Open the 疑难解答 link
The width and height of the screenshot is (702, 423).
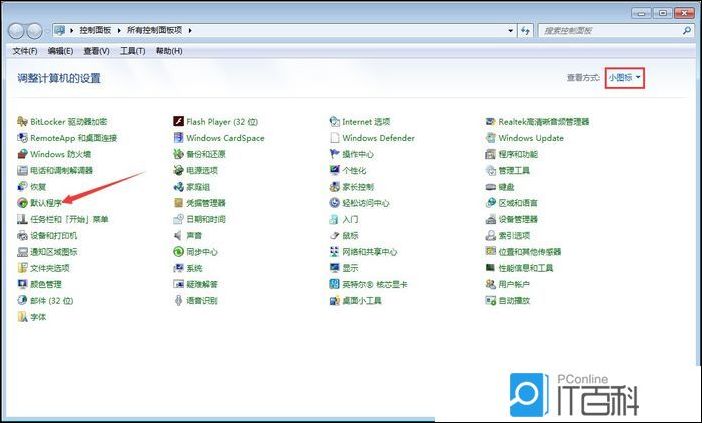click(x=201, y=284)
